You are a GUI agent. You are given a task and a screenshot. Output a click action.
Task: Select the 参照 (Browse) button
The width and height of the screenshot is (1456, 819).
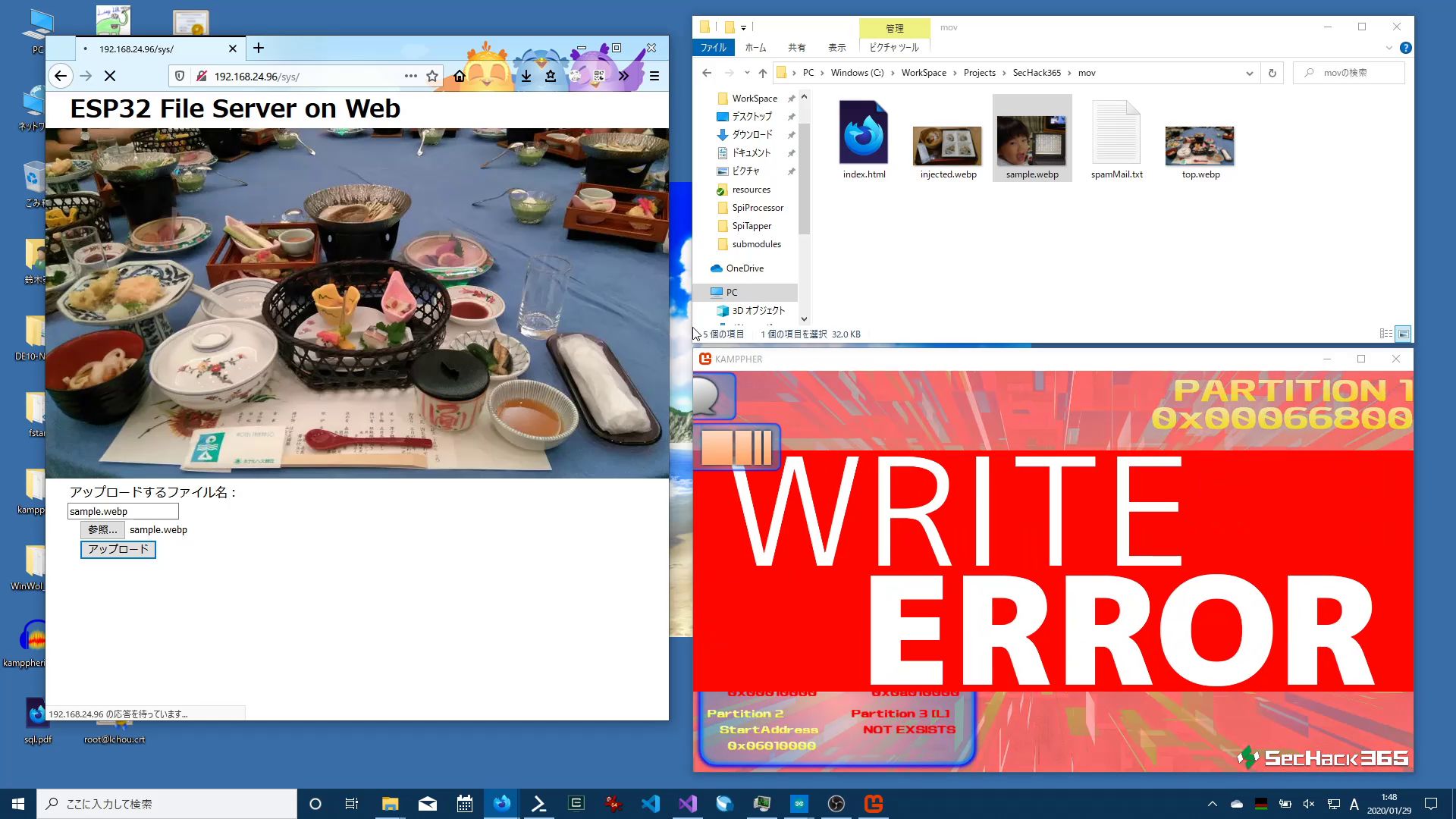pyautogui.click(x=101, y=529)
